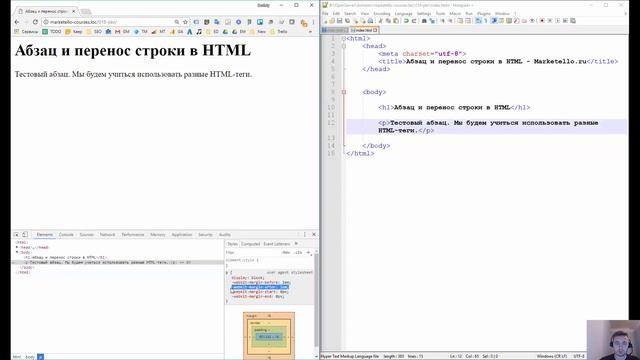Screen dimensions: 640x360
Task: Click Notepad++ Undo icon
Action: (x=406, y=21)
